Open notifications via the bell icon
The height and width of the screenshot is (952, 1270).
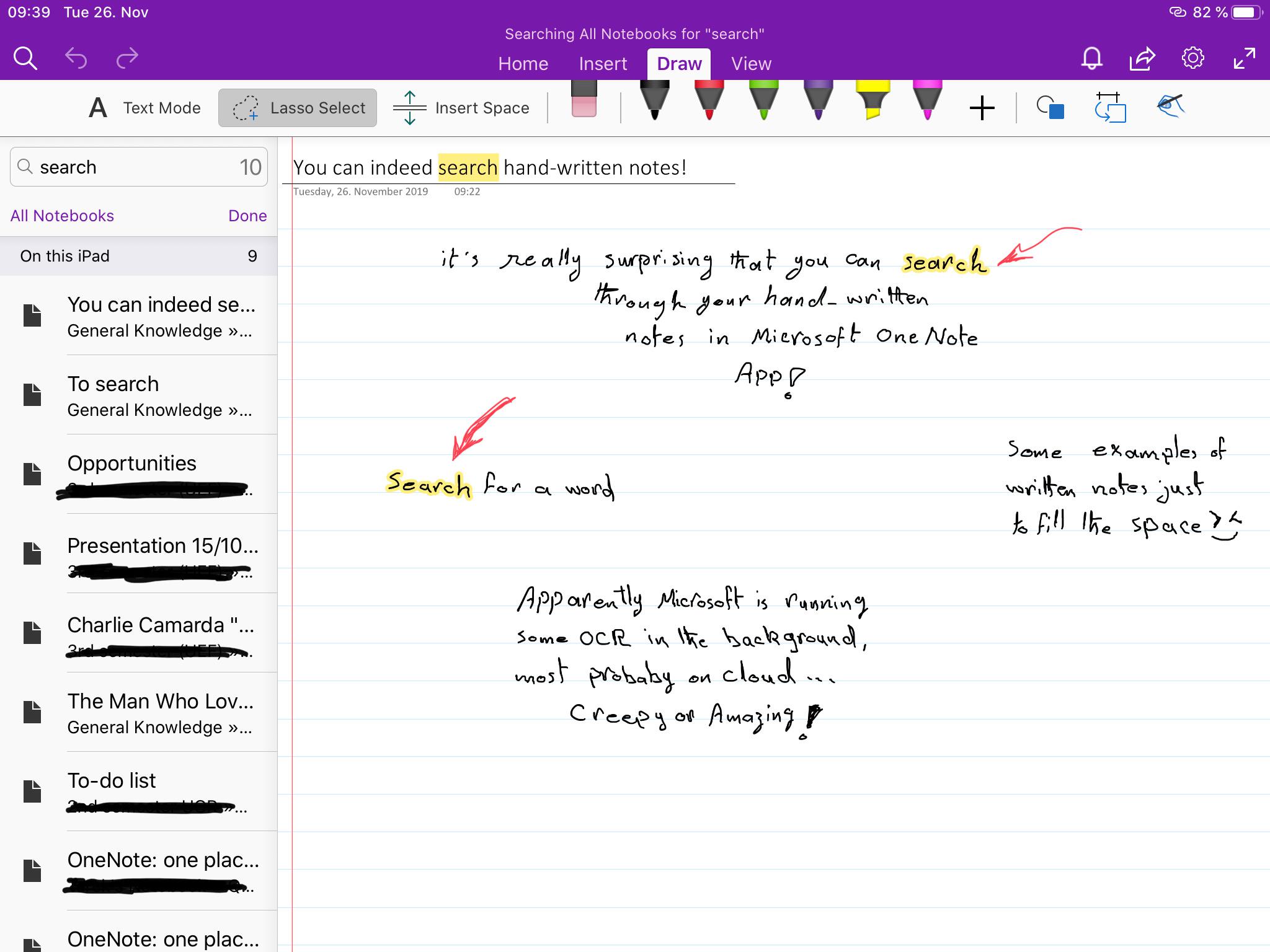point(1091,59)
